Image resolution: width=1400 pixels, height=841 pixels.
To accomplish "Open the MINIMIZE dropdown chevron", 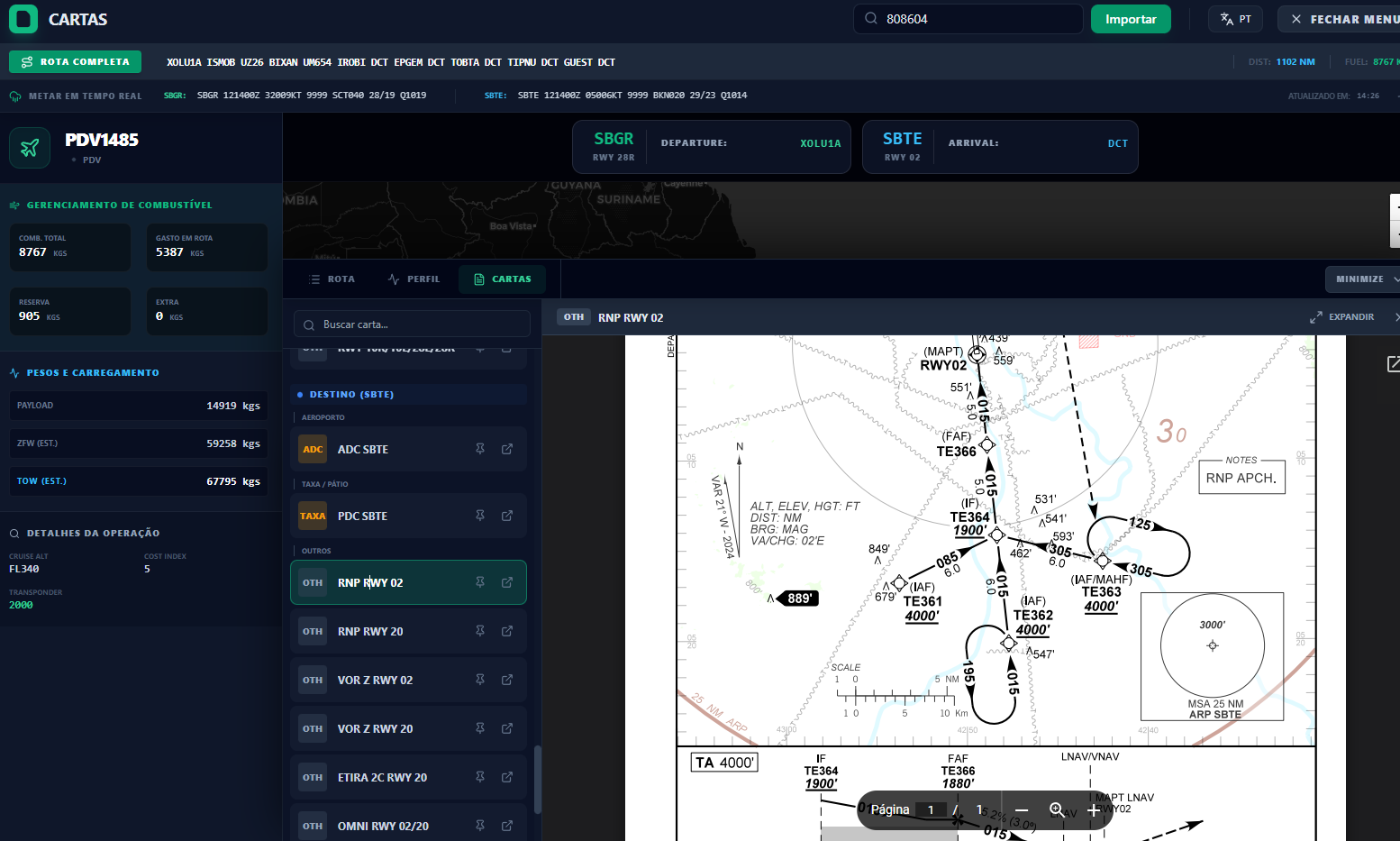I will pyautogui.click(x=1395, y=279).
